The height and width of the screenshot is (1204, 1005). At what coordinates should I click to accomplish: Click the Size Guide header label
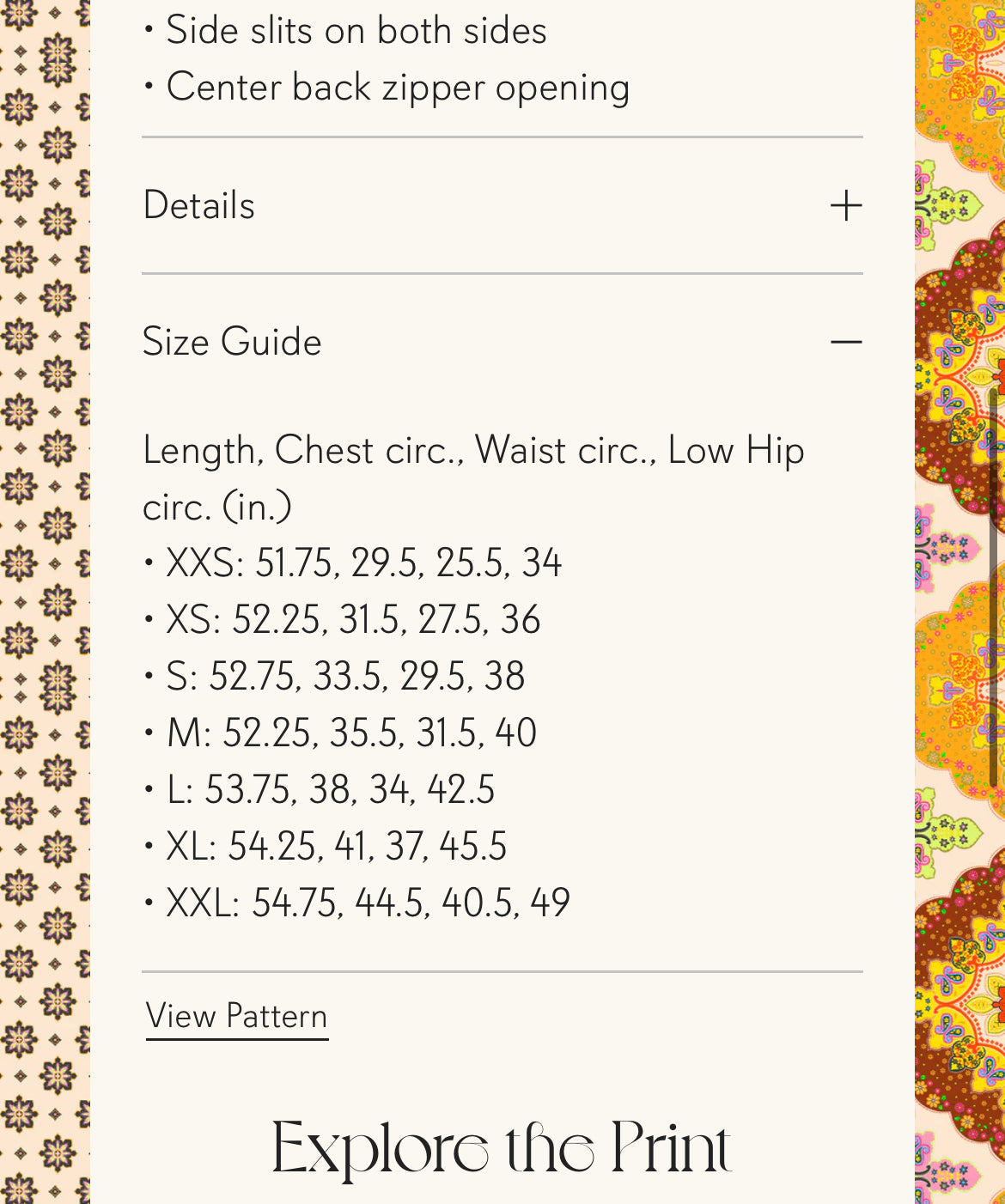[232, 342]
